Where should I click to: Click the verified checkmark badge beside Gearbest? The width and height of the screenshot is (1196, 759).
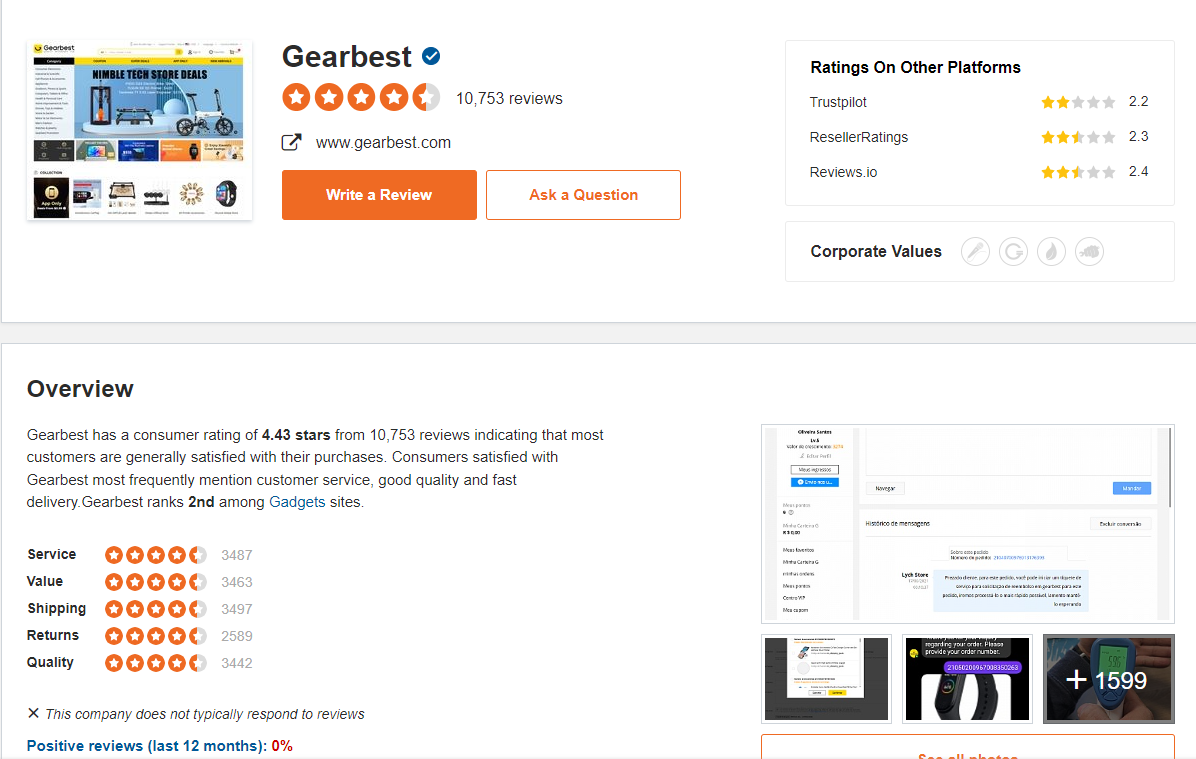[431, 56]
